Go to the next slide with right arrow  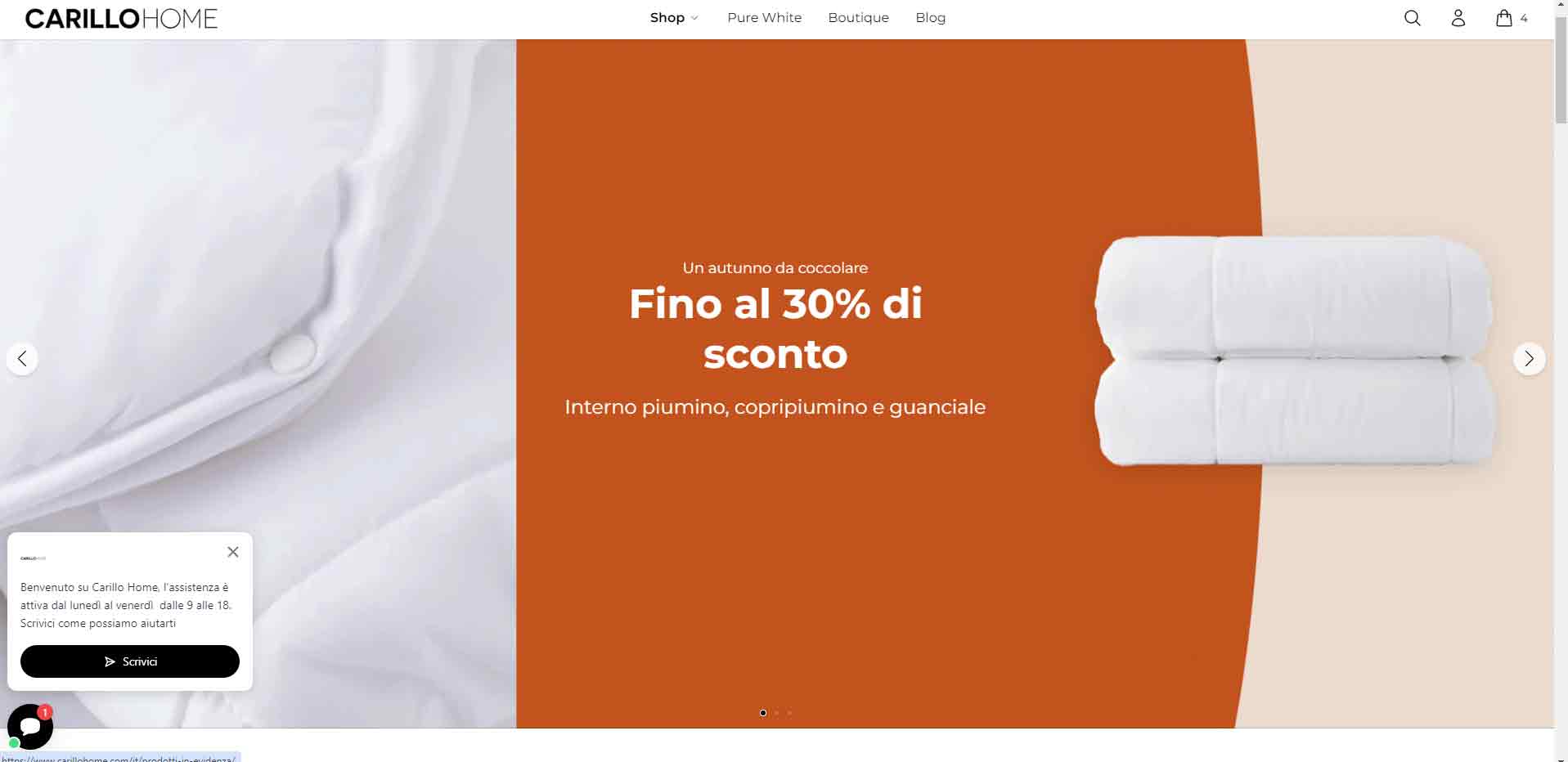[1529, 358]
